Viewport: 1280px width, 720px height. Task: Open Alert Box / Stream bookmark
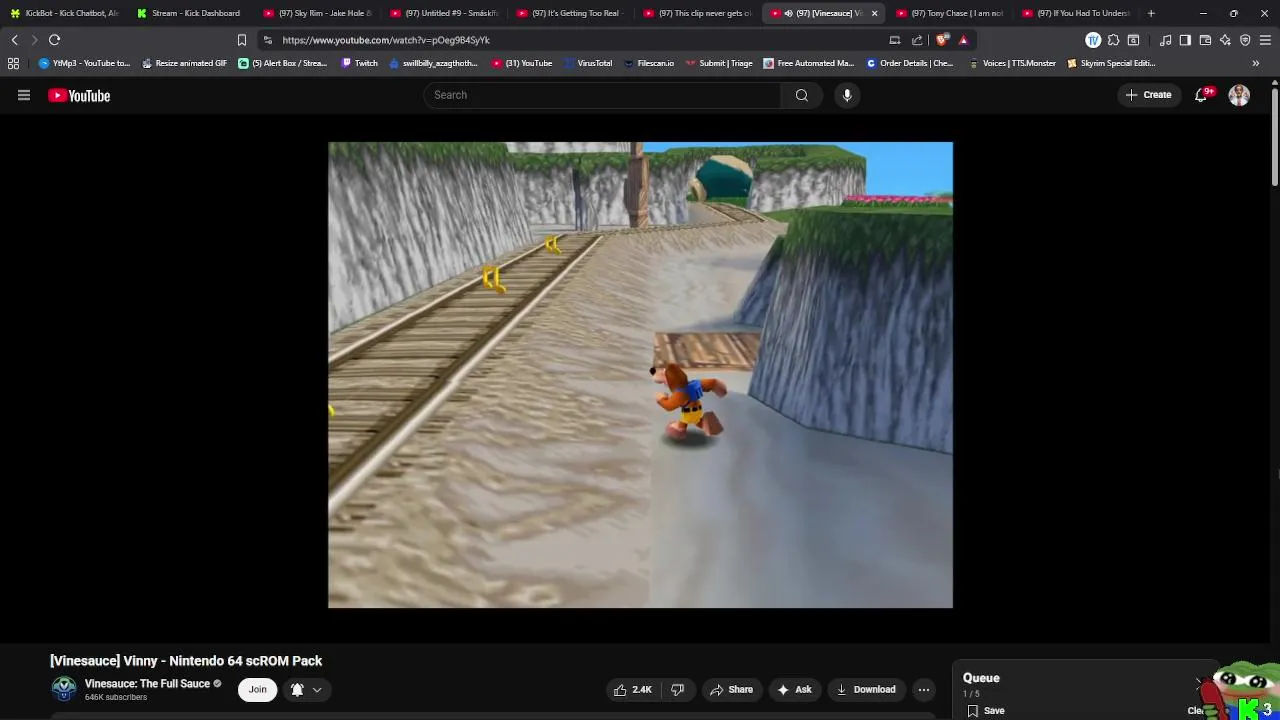pyautogui.click(x=282, y=63)
